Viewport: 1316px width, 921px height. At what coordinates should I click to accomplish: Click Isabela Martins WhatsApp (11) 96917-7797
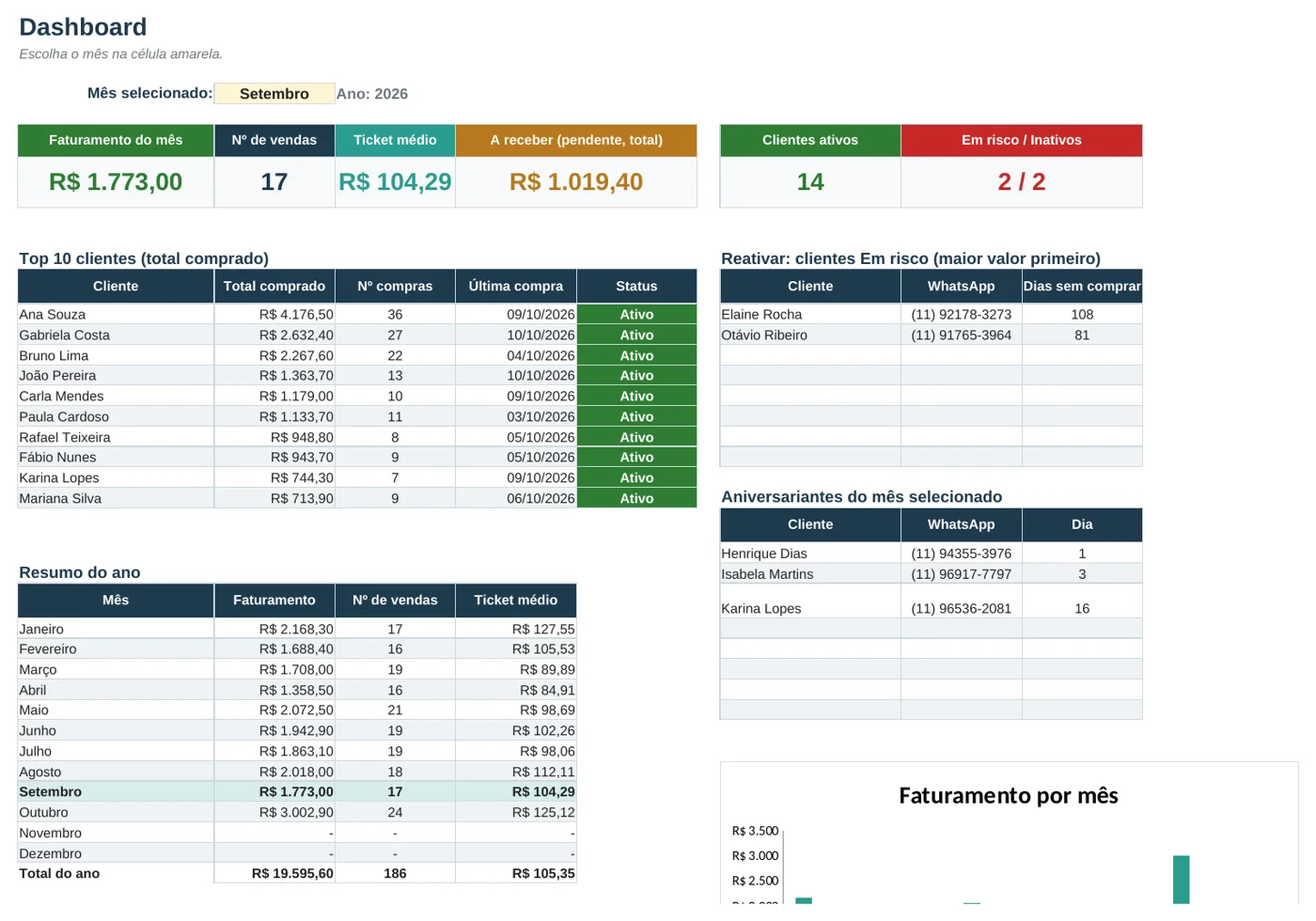(961, 575)
